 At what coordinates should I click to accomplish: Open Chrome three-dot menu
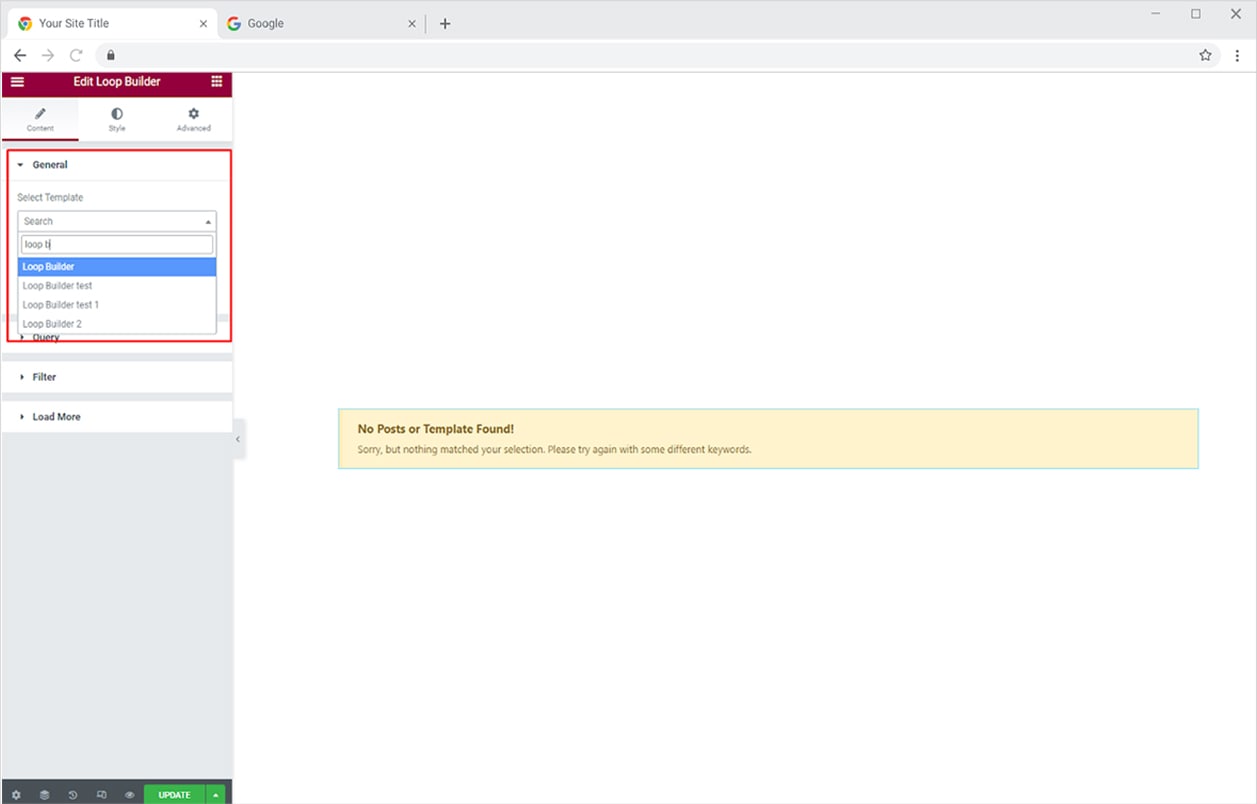[x=1237, y=55]
